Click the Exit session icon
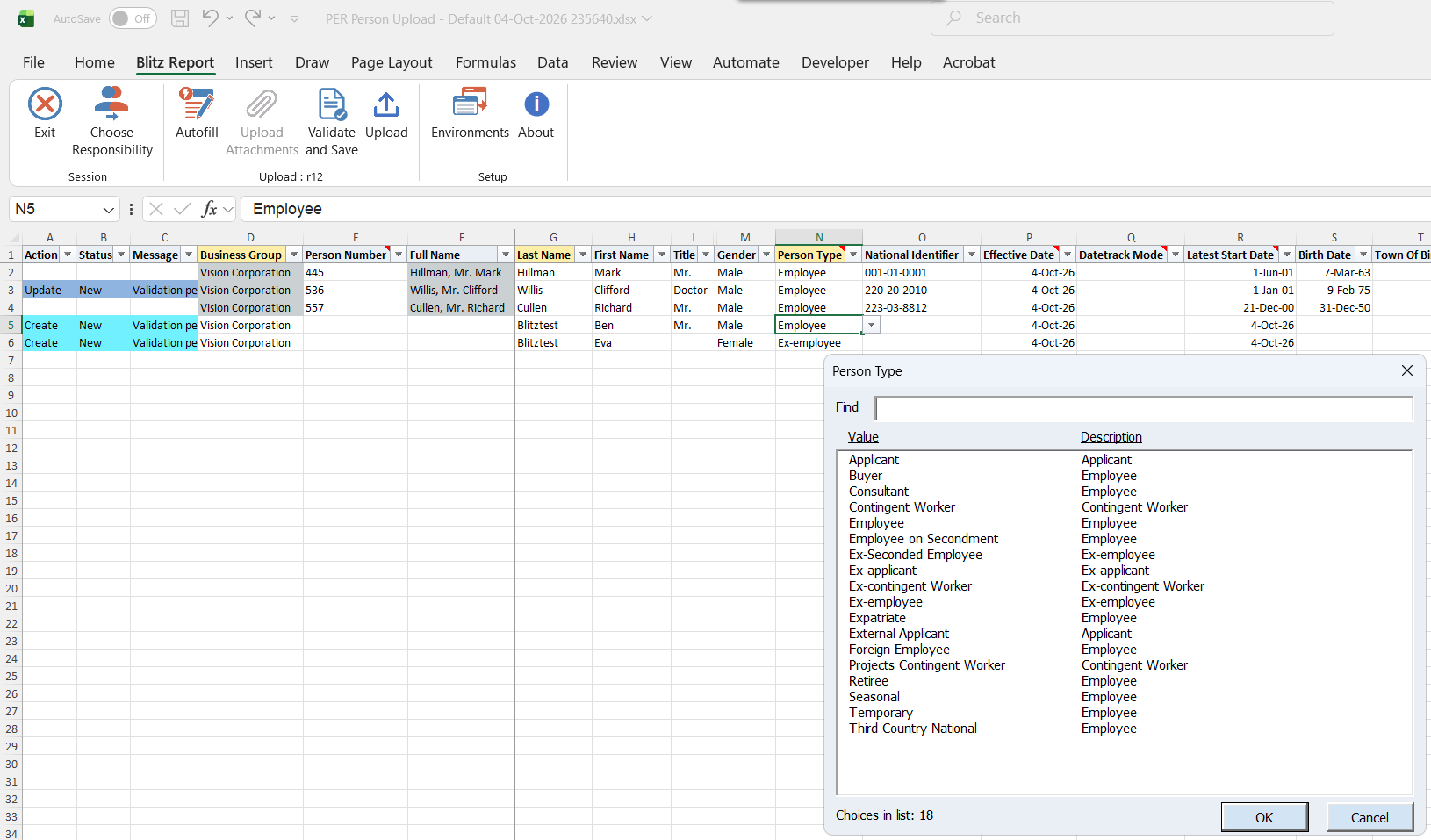 [x=45, y=104]
